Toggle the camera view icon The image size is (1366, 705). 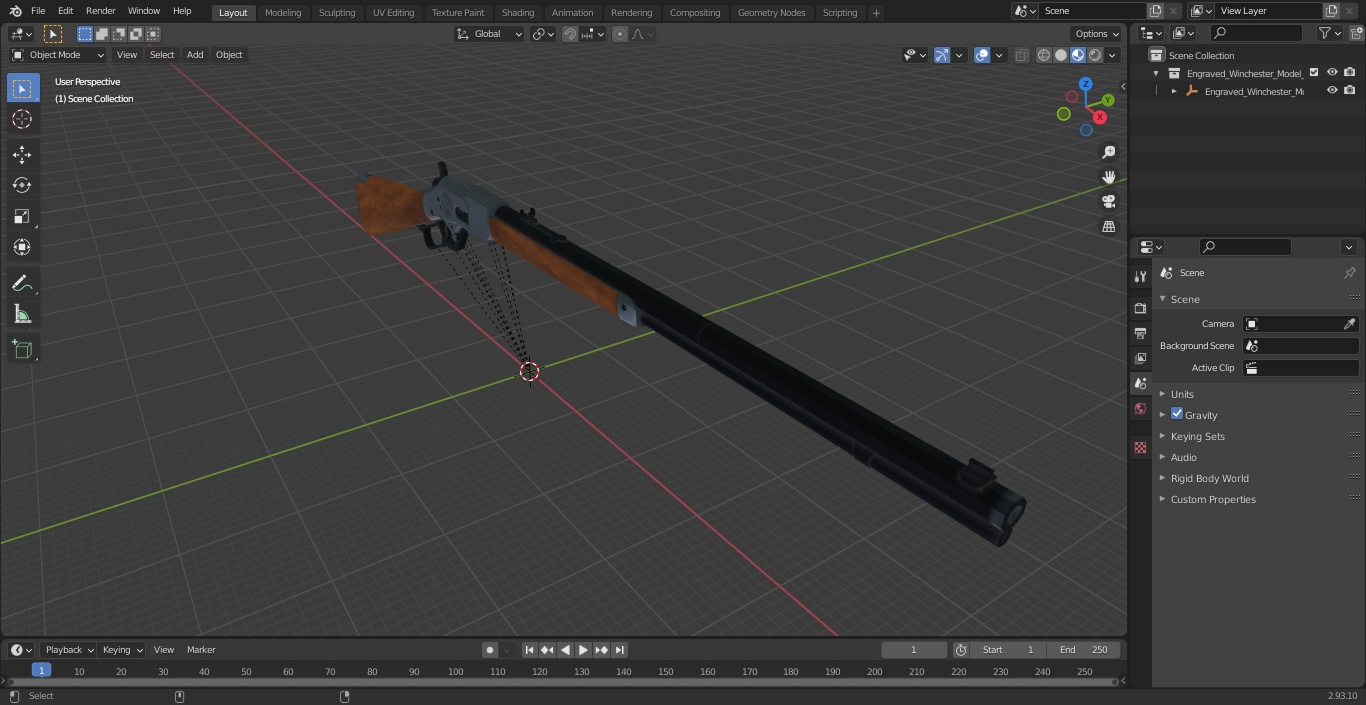click(1108, 202)
